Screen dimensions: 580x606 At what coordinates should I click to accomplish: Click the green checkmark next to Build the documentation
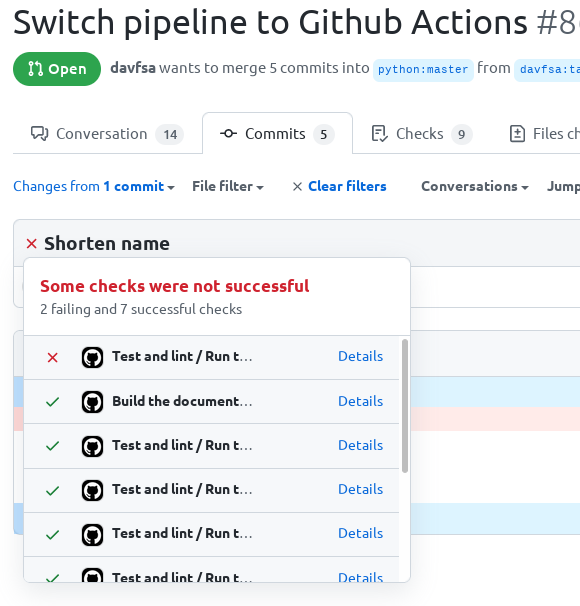(x=53, y=402)
